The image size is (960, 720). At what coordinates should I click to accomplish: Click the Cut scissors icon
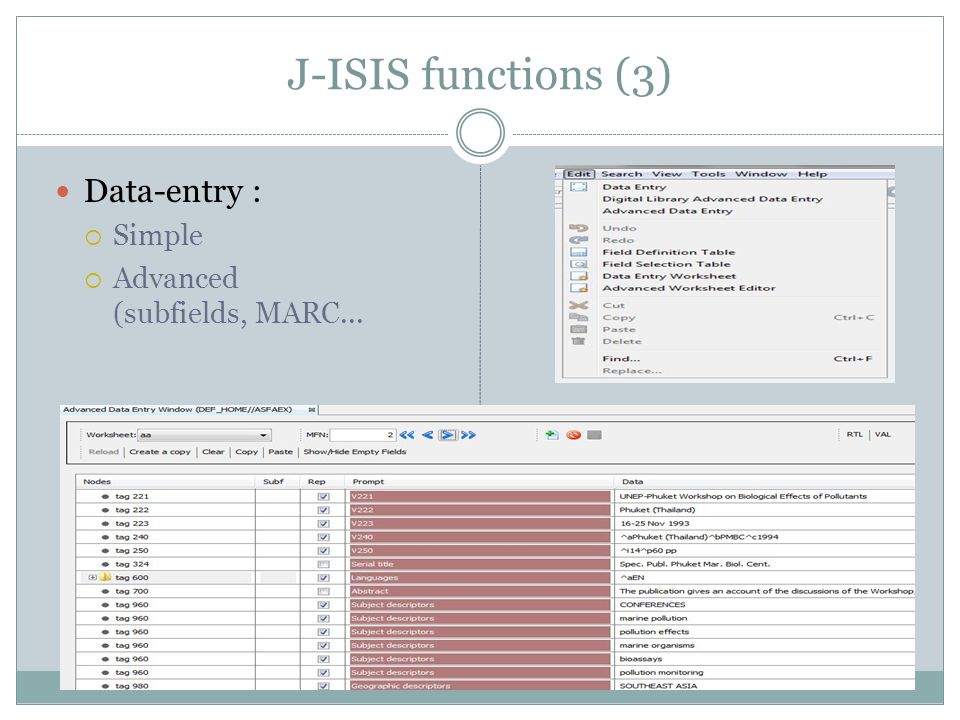[579, 305]
